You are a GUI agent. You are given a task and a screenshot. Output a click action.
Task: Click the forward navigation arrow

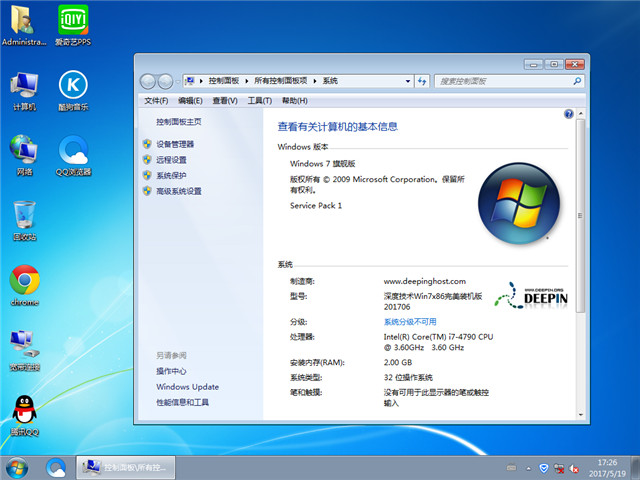[165, 82]
